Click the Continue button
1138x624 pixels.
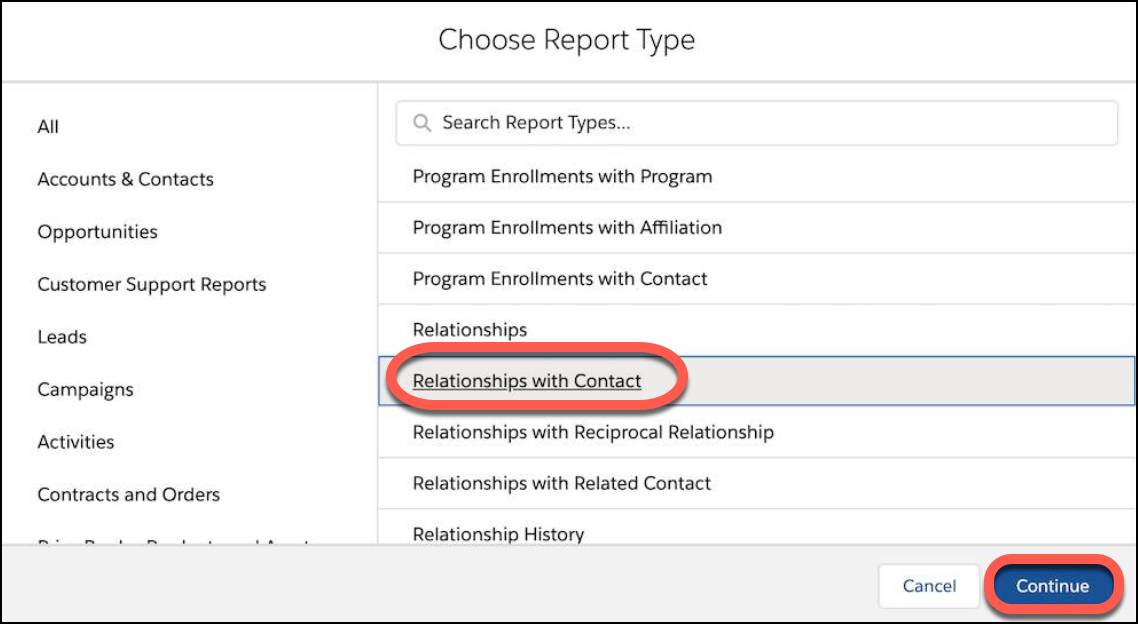click(x=1053, y=586)
